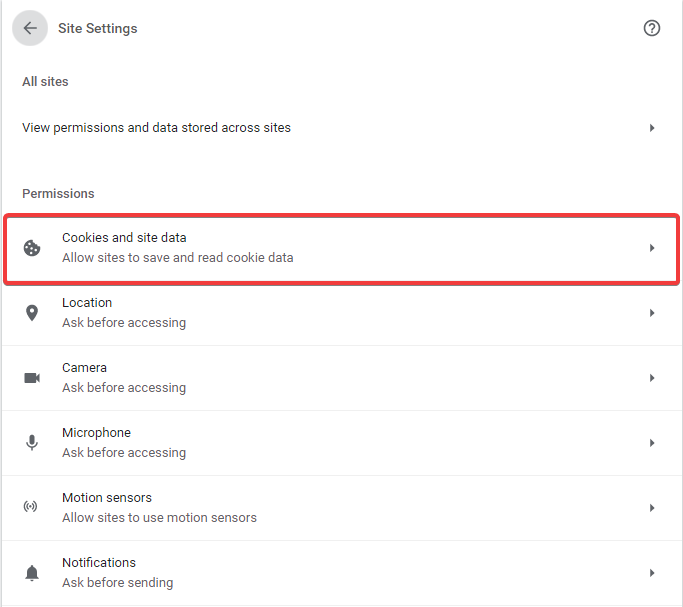
Task: Open View permissions and data stored across sites
Action: point(156,128)
